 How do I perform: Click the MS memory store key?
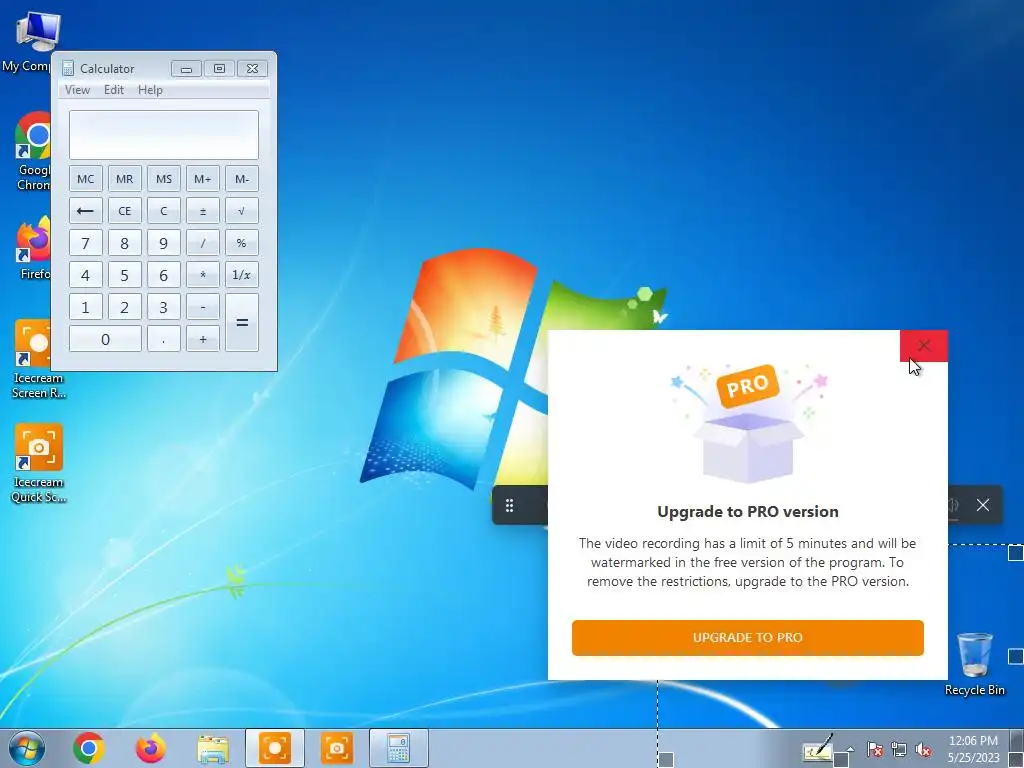(x=164, y=179)
